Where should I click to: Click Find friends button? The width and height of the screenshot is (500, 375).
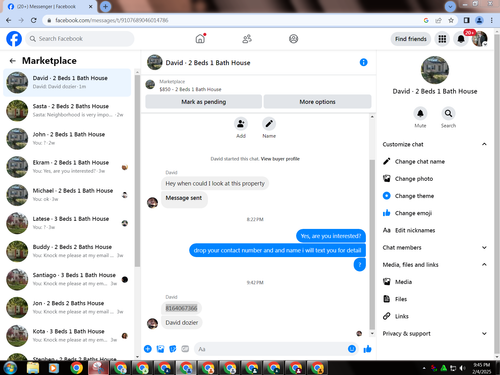(411, 39)
